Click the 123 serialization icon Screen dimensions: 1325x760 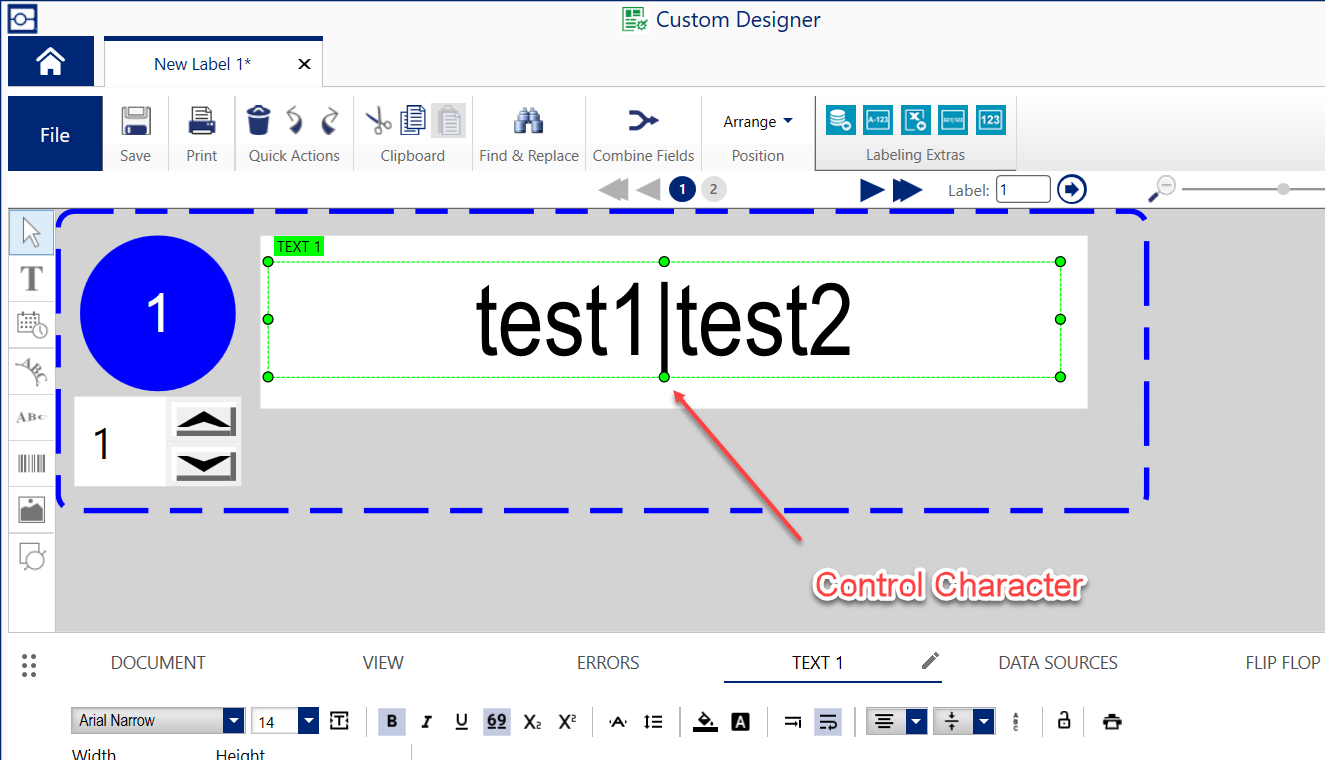[990, 119]
